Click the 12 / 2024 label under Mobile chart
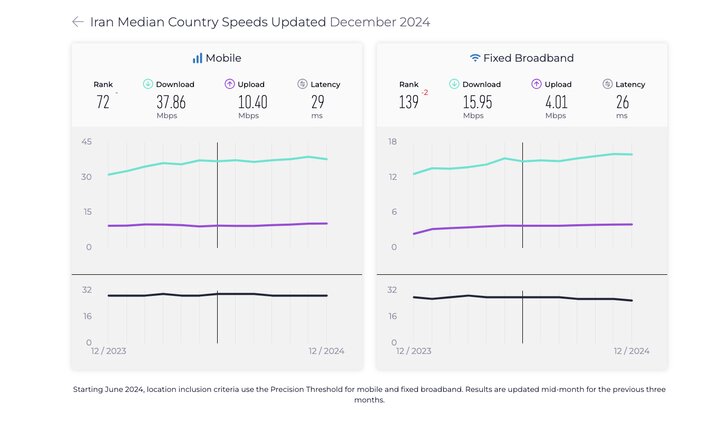The image size is (720, 422). [x=325, y=351]
